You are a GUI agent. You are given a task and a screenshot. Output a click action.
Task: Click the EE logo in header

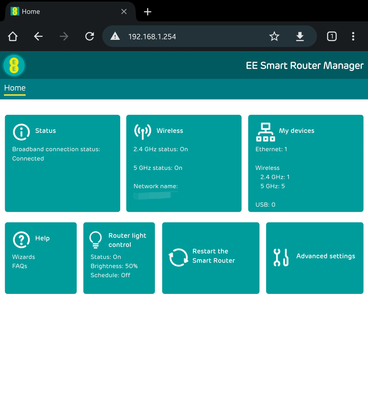(x=14, y=65)
